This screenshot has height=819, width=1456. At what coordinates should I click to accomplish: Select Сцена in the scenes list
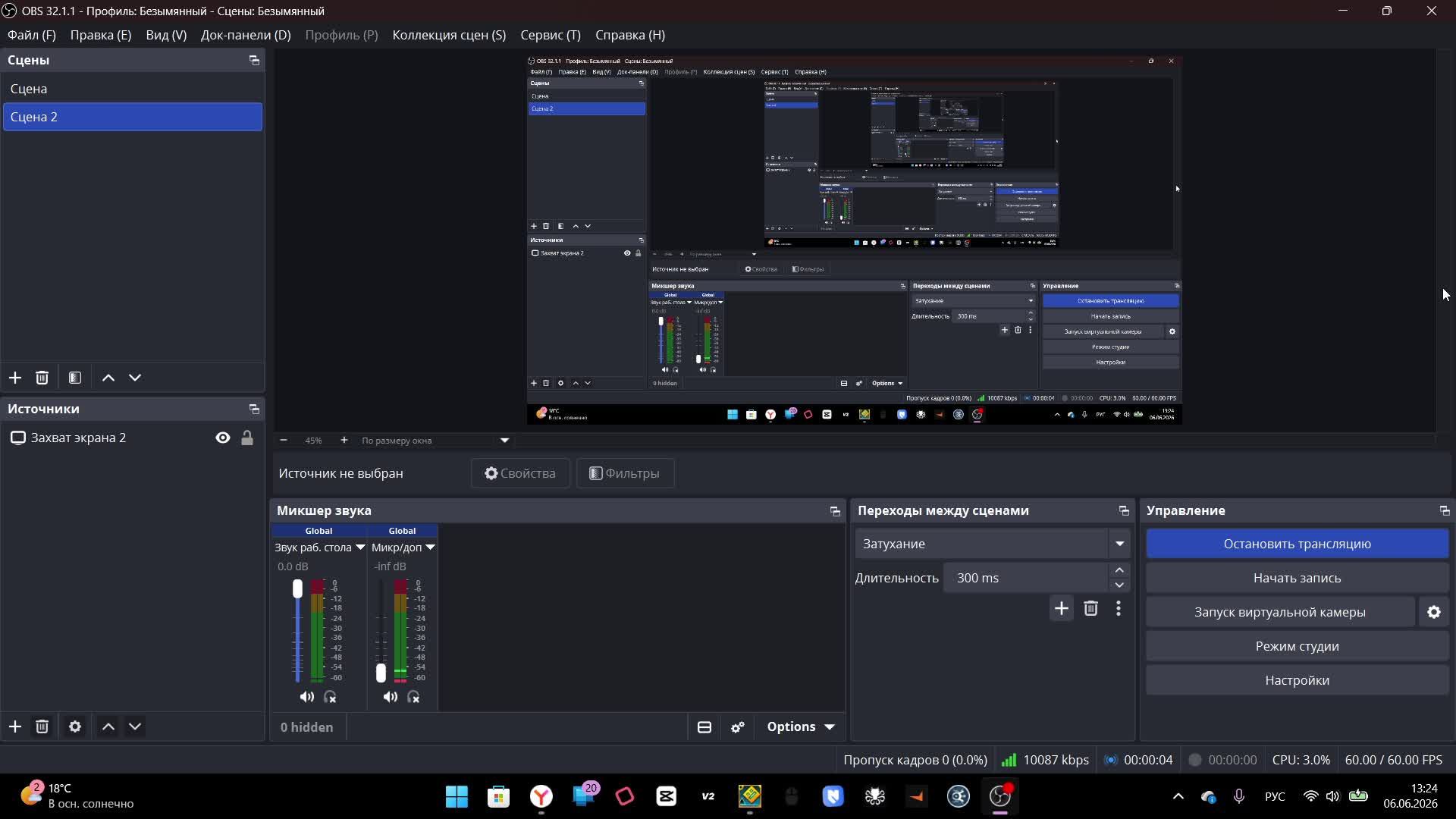pyautogui.click(x=133, y=89)
